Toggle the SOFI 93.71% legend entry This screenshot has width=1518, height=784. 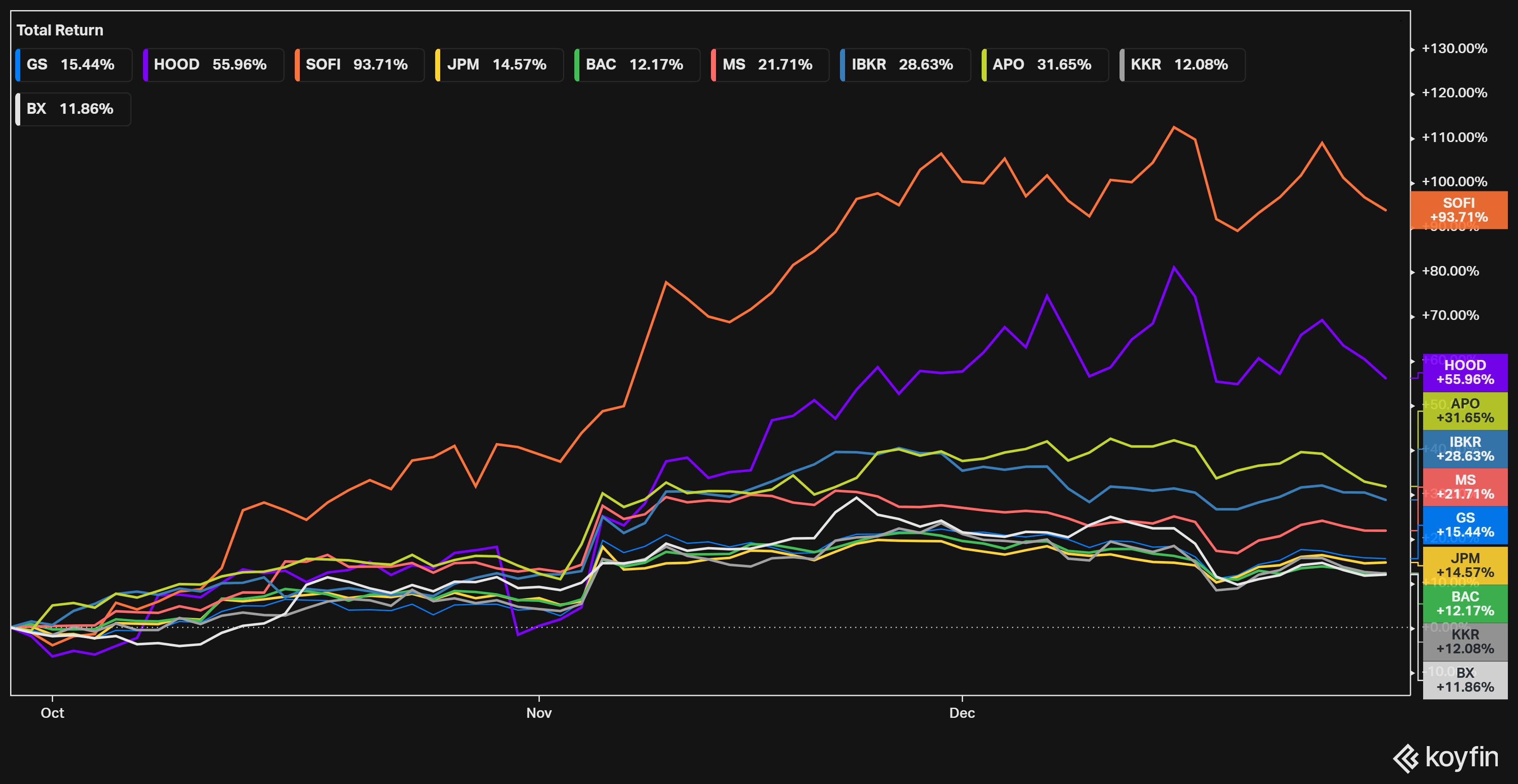coord(359,65)
